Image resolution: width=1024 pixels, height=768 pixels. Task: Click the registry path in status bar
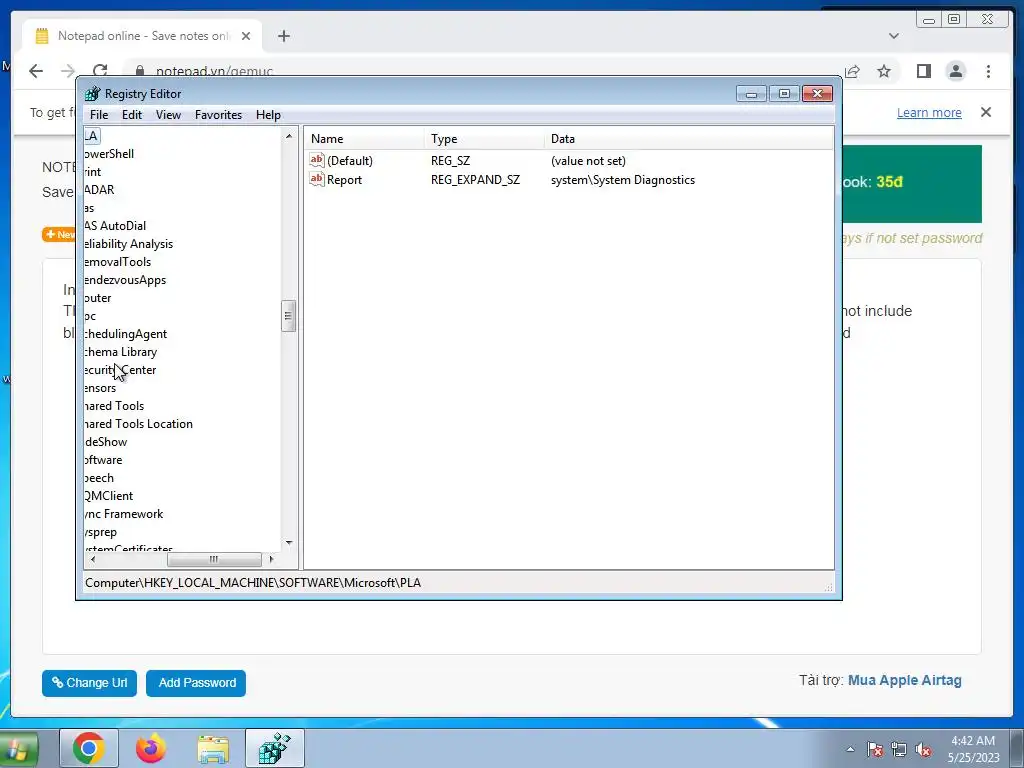253,583
